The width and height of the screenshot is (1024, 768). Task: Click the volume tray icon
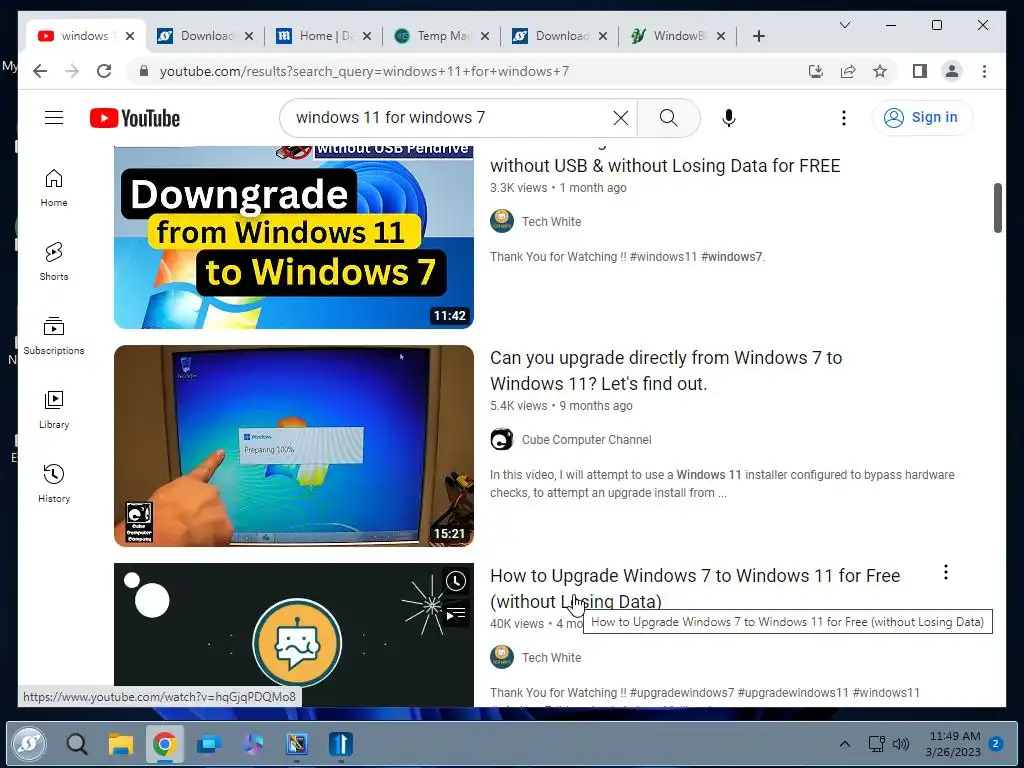(901, 744)
